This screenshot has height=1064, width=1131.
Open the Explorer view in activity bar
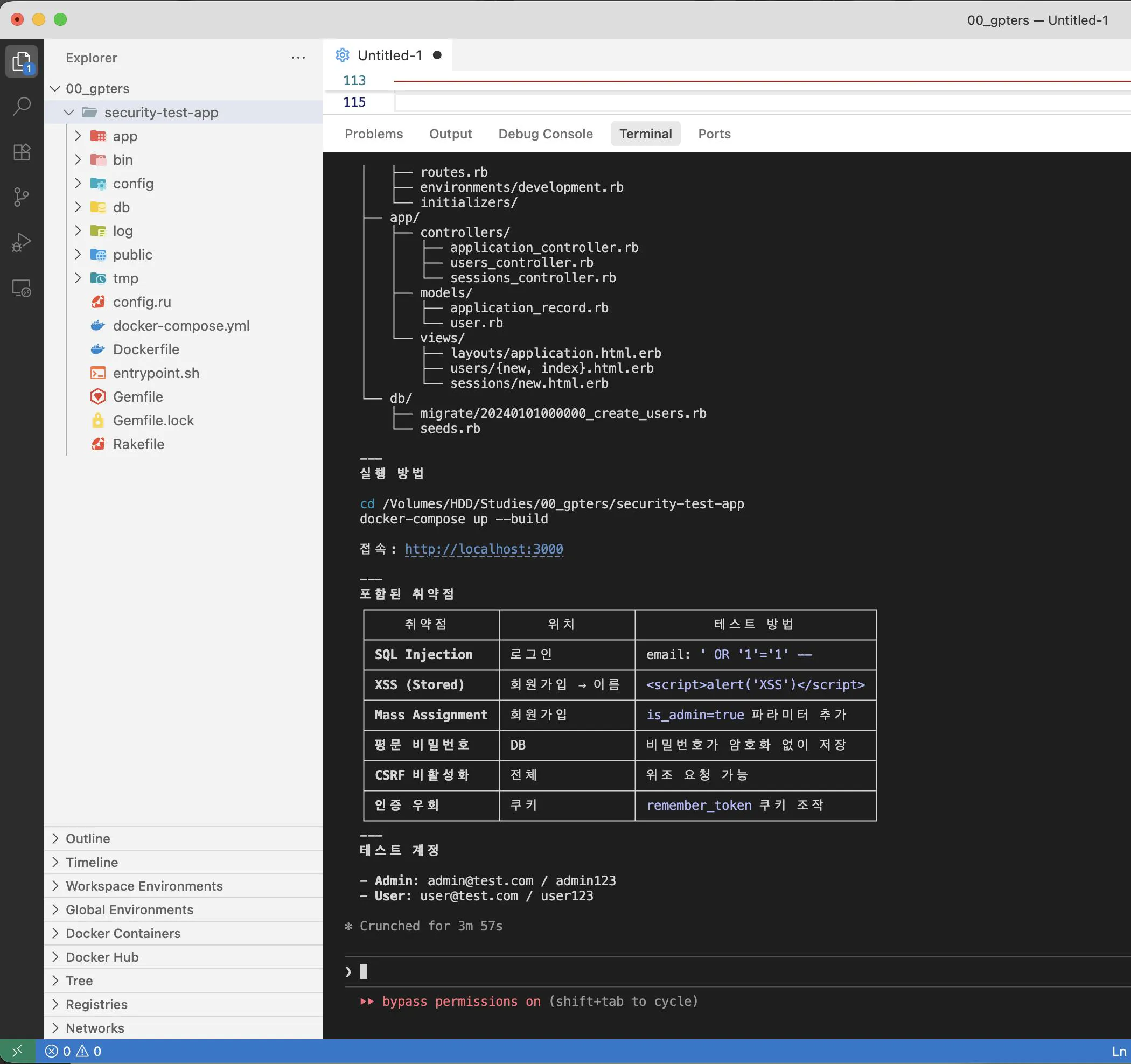point(22,61)
